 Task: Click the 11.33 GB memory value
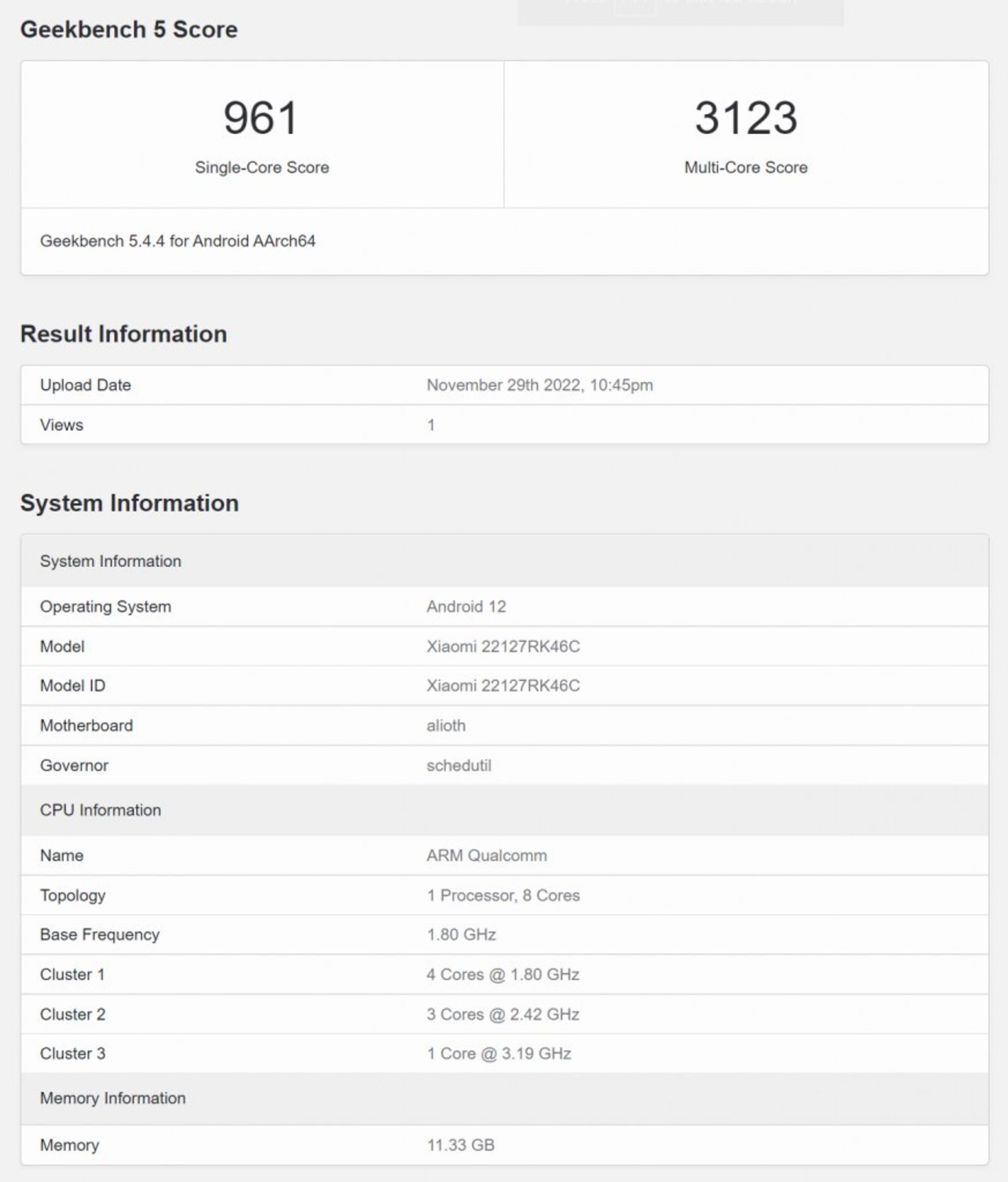pyautogui.click(x=460, y=1145)
